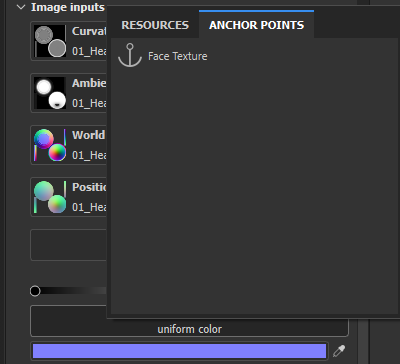Open the purple uniform color swatch
This screenshot has height=364, width=400.
click(179, 351)
